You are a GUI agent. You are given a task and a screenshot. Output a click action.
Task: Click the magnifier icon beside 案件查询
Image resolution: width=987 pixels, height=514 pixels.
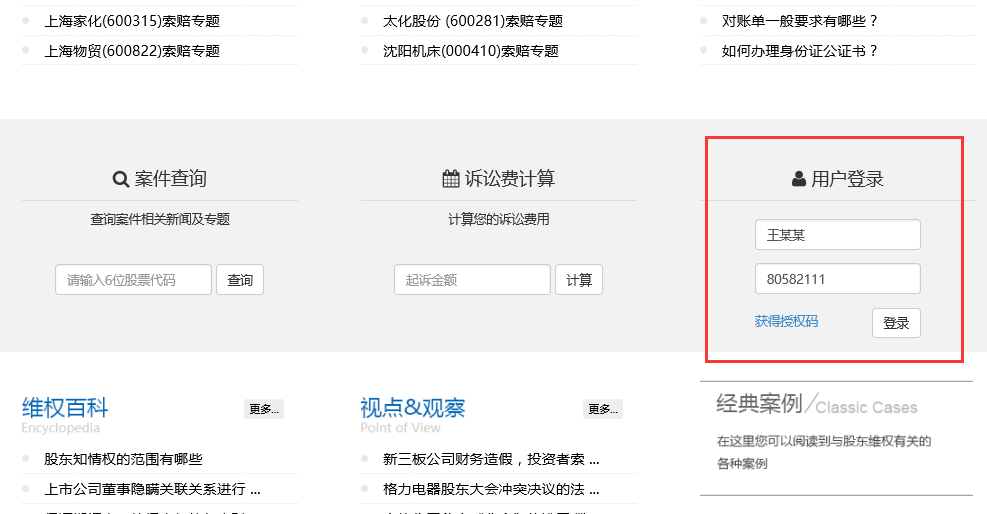click(x=121, y=180)
